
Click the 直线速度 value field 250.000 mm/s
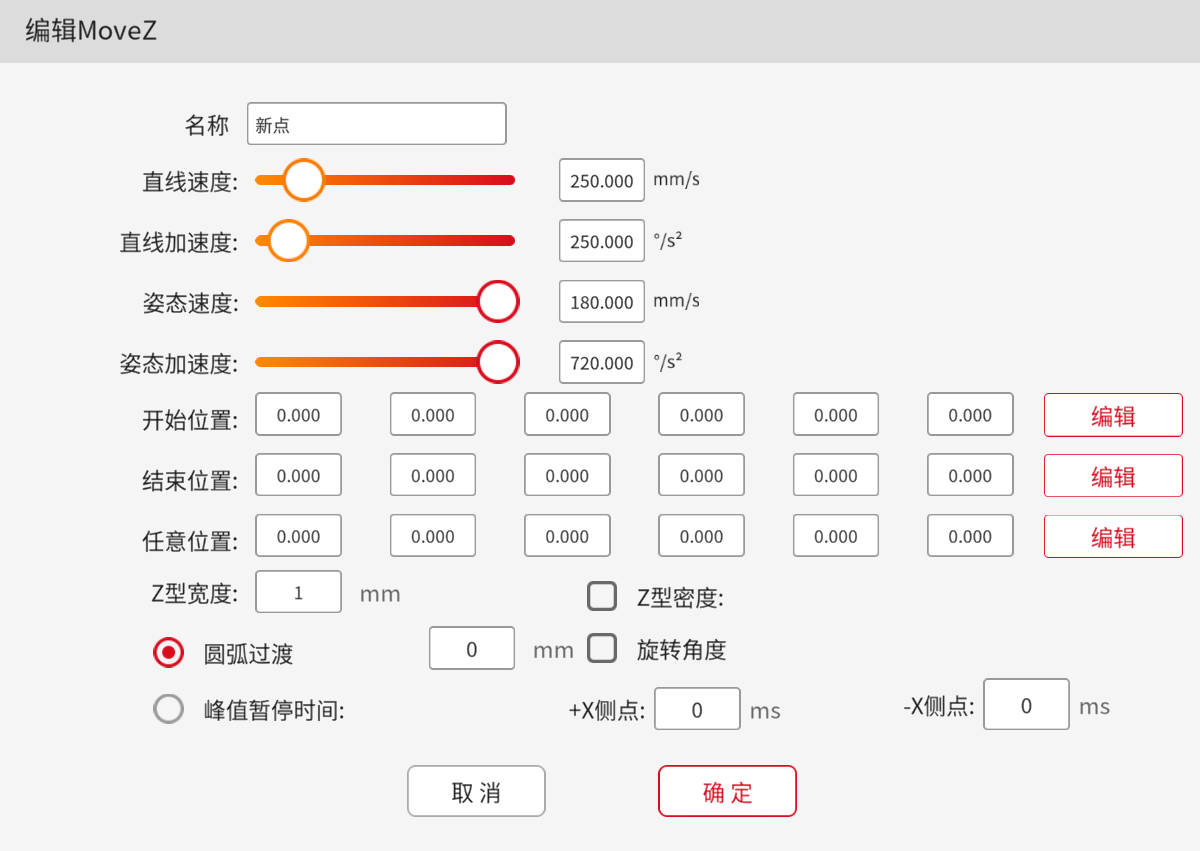click(602, 181)
